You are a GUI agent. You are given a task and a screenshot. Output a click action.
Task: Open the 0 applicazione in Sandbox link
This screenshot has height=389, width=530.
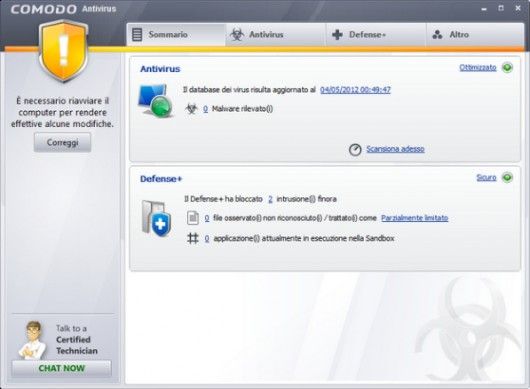pos(207,239)
